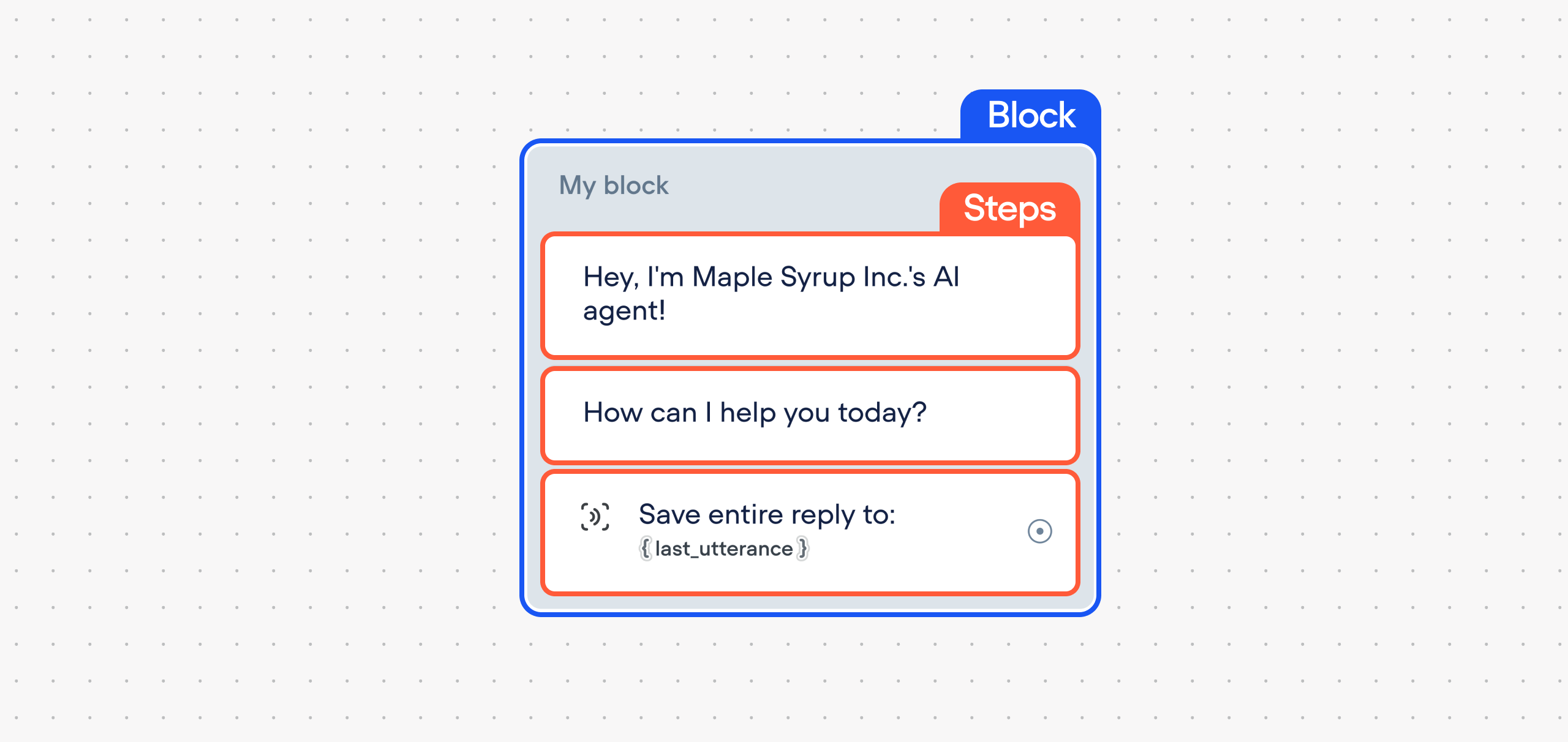Viewport: 1568px width, 742px height.
Task: Click empty dotted canvas above "My block"
Action: tap(735, 67)
